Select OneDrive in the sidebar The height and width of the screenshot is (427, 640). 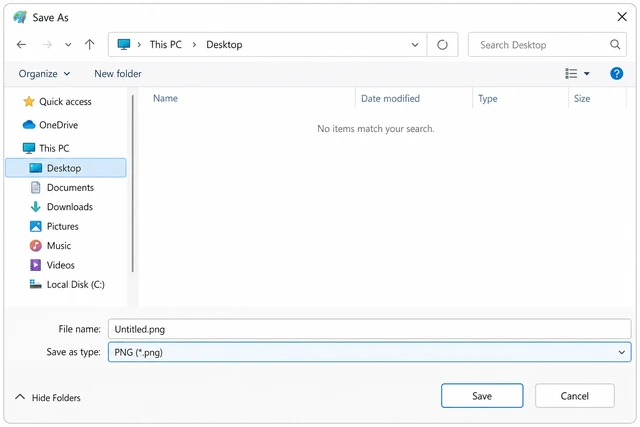tap(51, 125)
